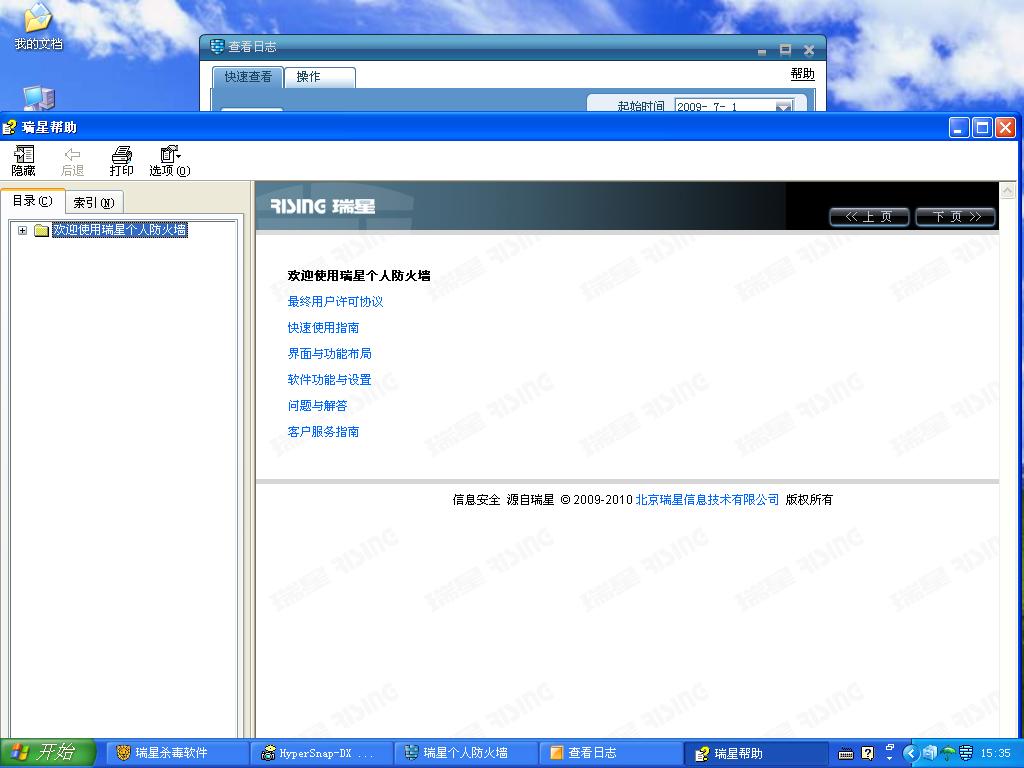
Task: Open the 界面与功能布局 link
Action: click(x=329, y=354)
